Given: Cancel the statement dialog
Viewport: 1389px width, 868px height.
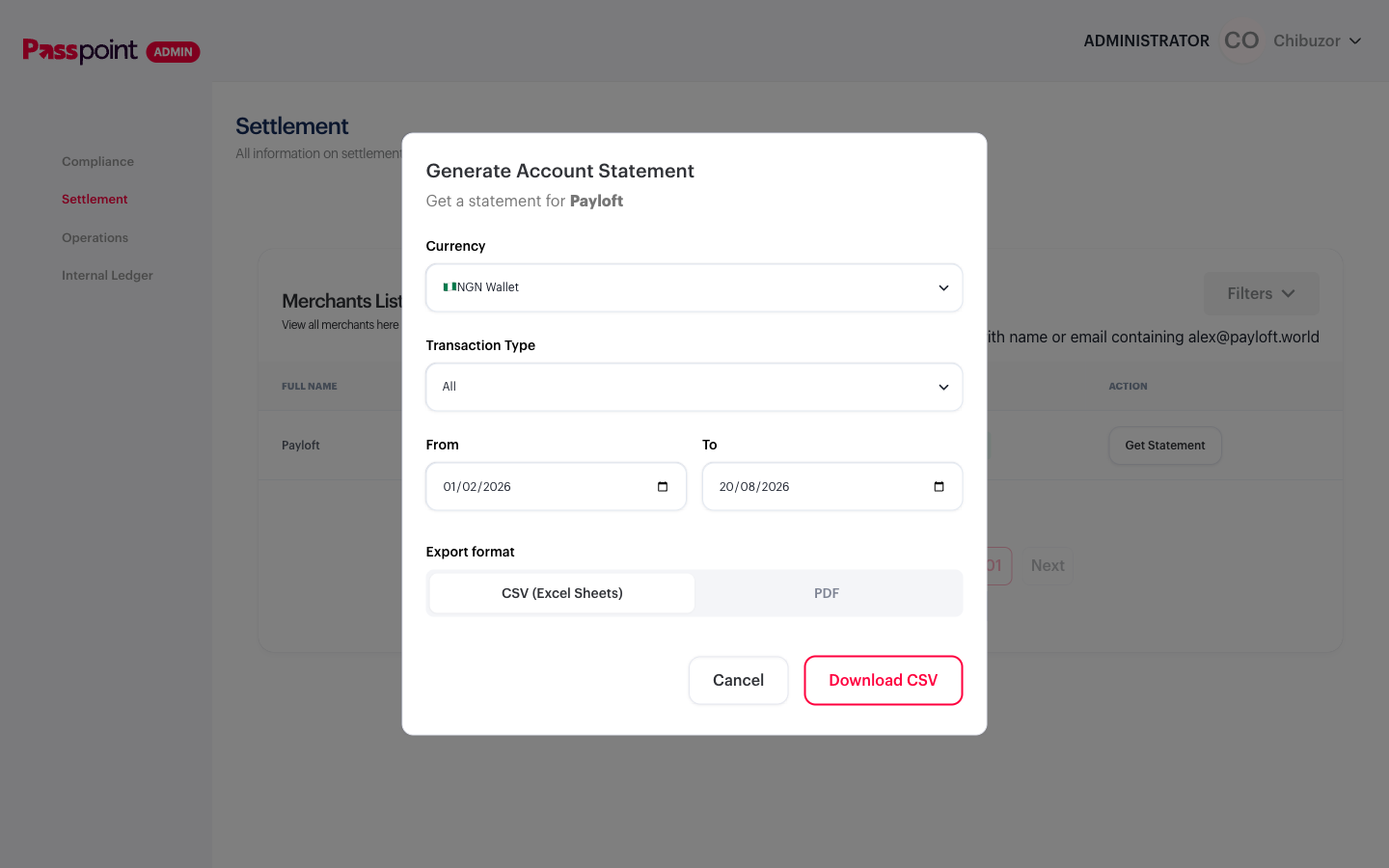Looking at the screenshot, I should pyautogui.click(x=738, y=681).
